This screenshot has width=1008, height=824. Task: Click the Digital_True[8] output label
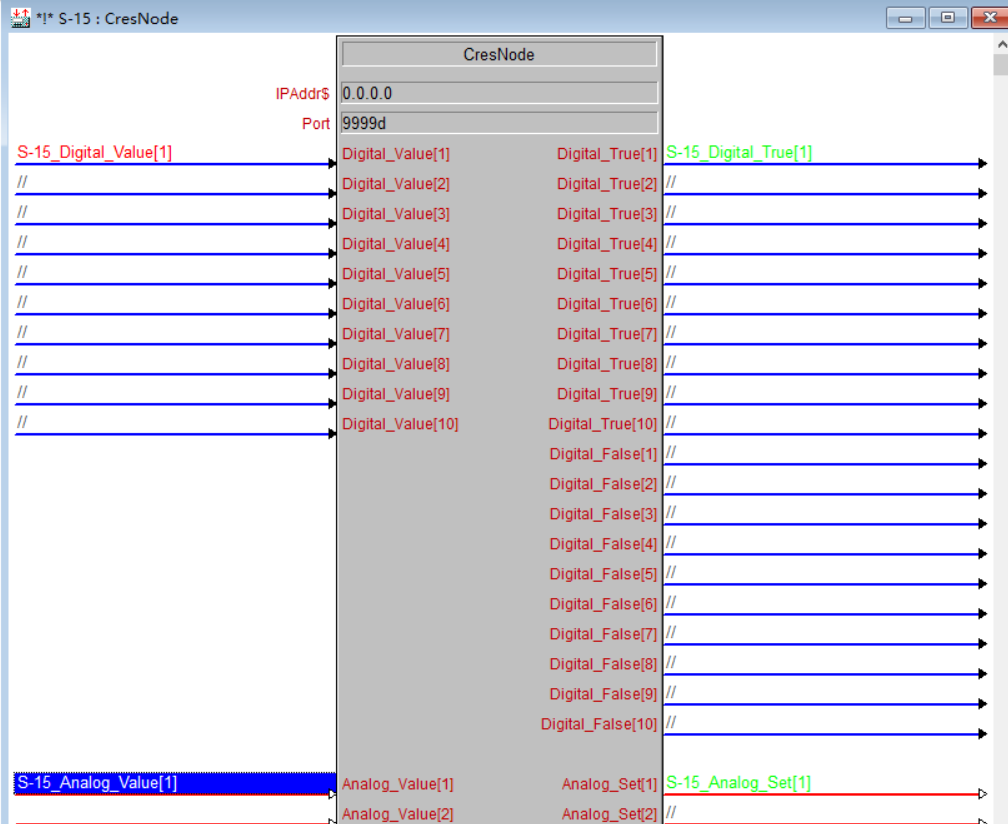607,364
